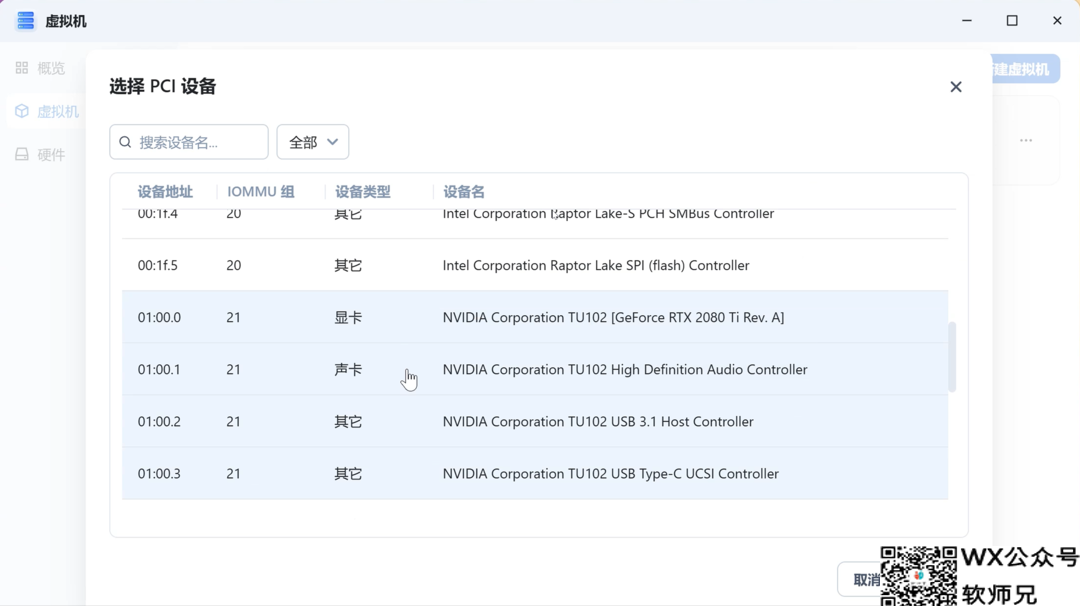This screenshot has width=1080, height=606.
Task: Select the GeForce RTX 2080 Ti device row
Action: tap(534, 317)
